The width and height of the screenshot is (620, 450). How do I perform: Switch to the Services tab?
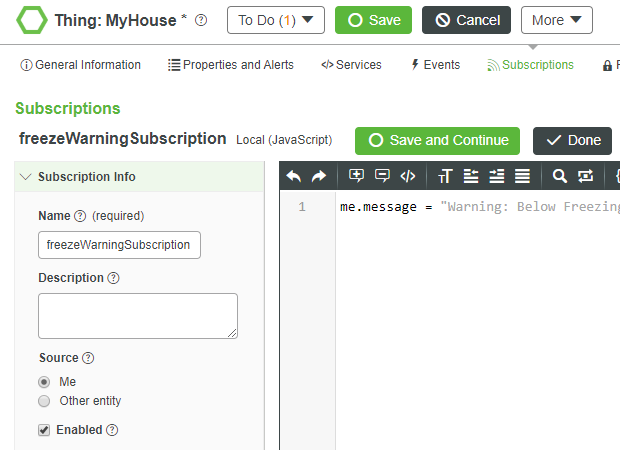click(x=351, y=65)
